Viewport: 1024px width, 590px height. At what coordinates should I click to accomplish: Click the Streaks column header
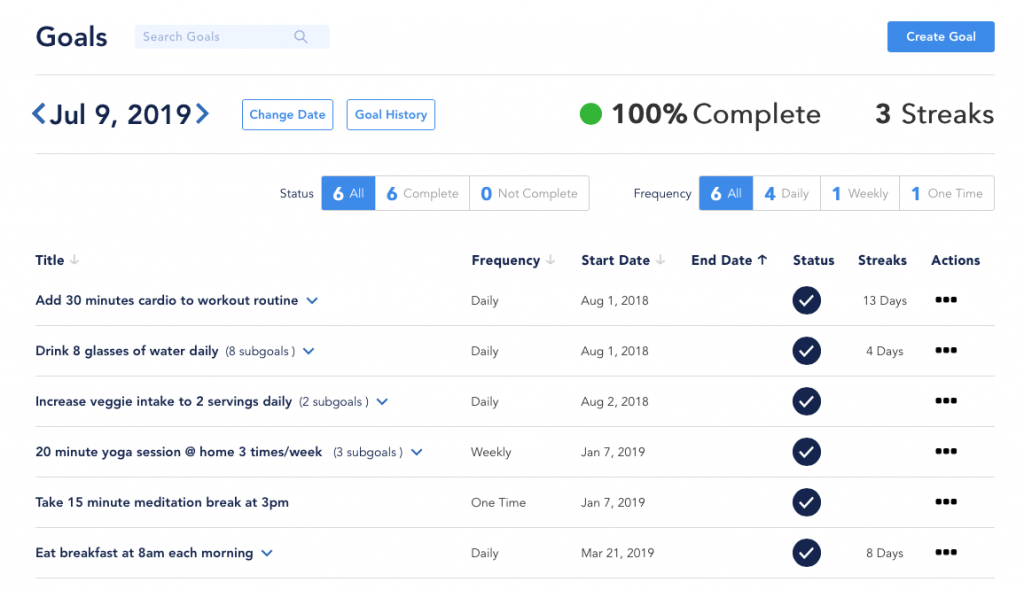pos(882,260)
